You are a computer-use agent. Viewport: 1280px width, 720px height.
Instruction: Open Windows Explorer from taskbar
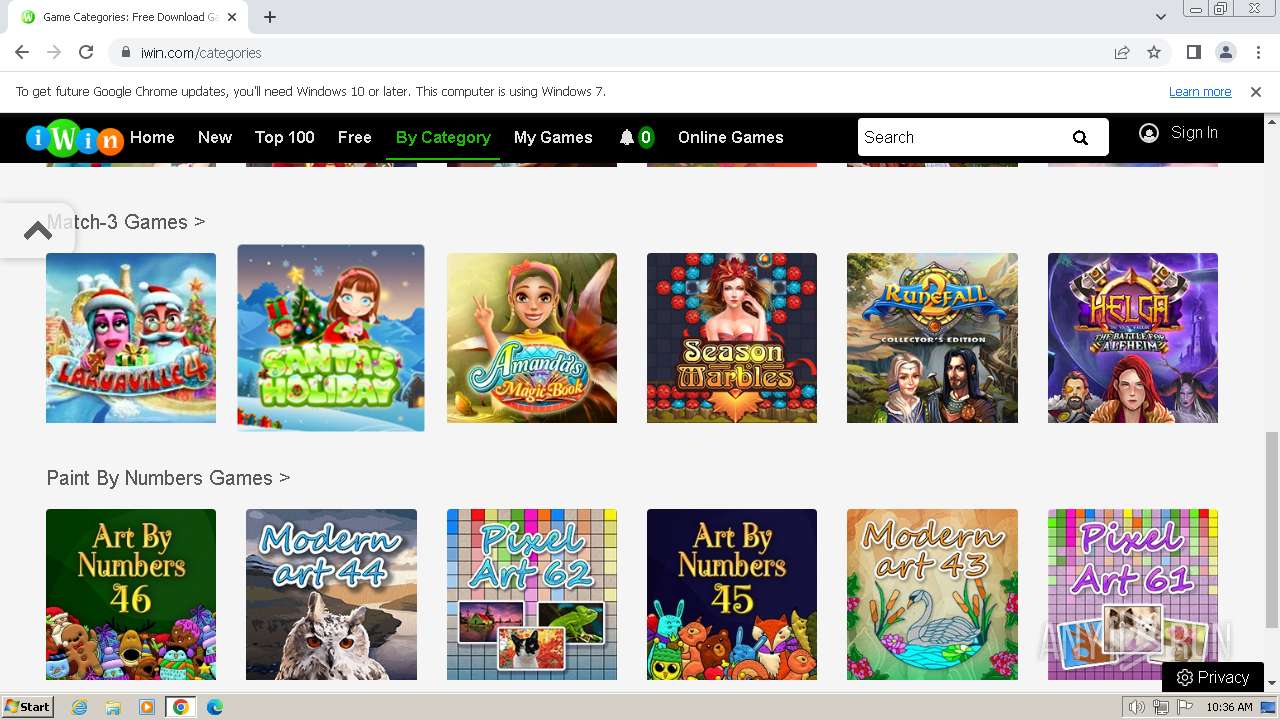(113, 707)
